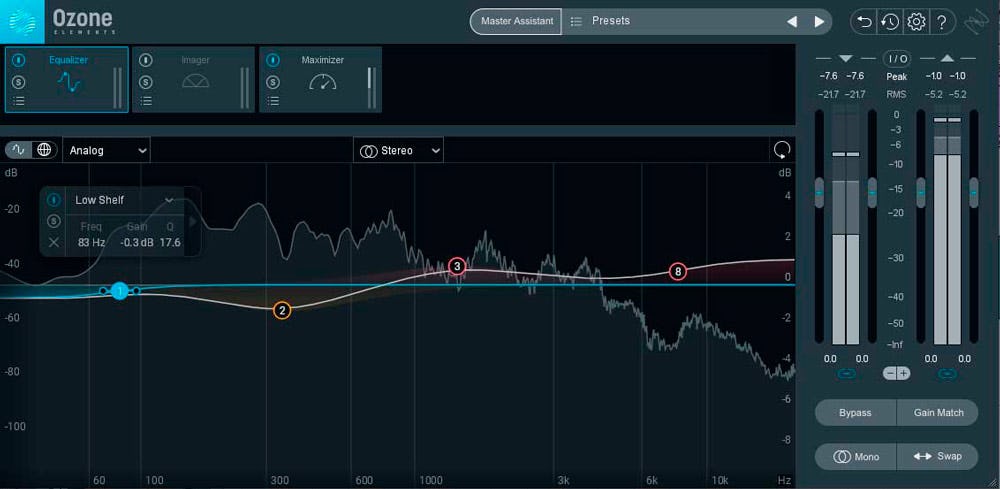Solo the Maximizer module
The image size is (1000, 489).
pyautogui.click(x=273, y=81)
